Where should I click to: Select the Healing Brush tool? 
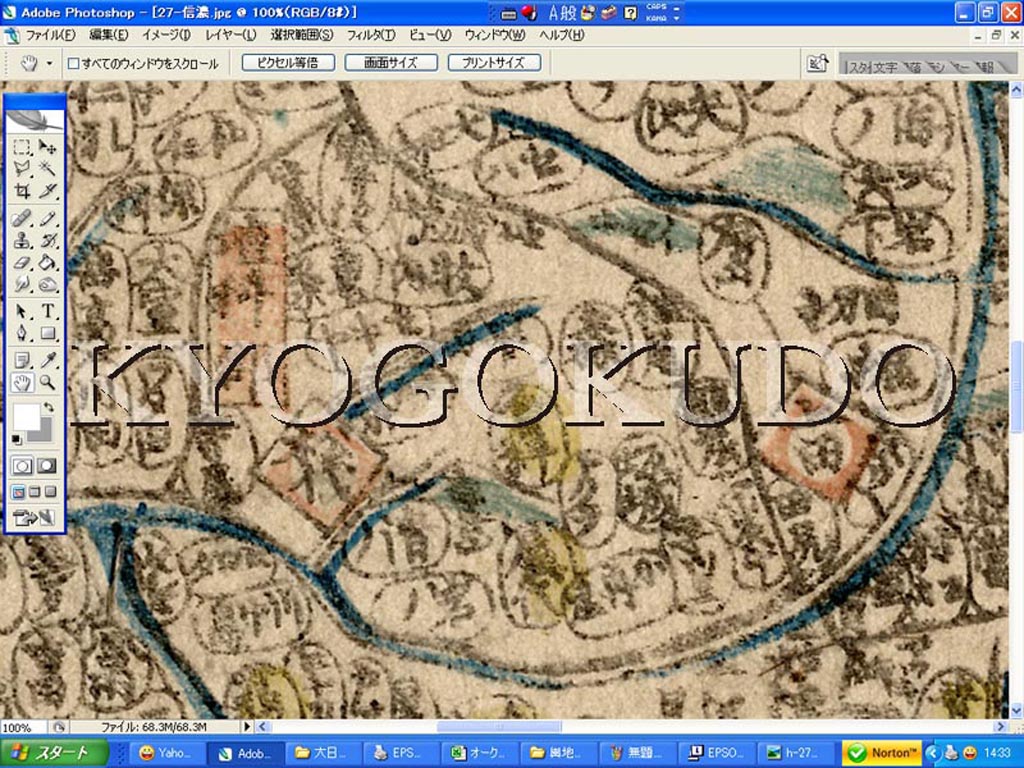click(22, 218)
